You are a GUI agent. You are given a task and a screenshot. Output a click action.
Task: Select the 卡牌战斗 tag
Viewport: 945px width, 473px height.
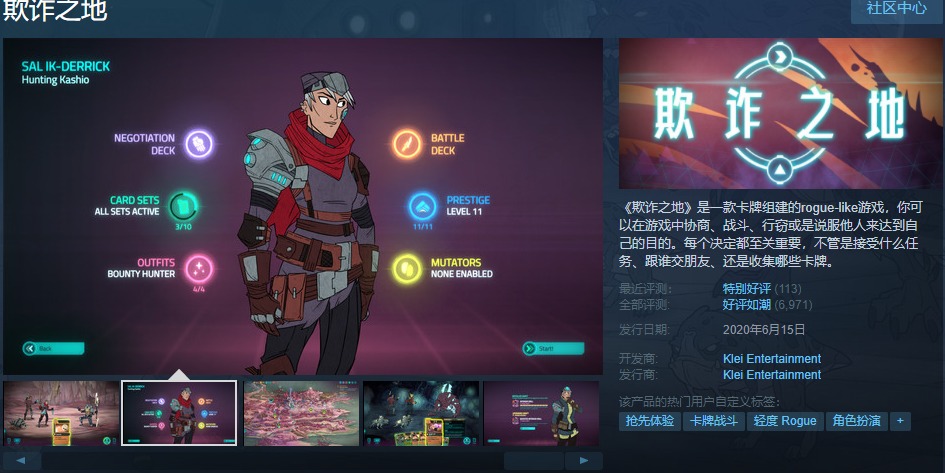click(714, 421)
